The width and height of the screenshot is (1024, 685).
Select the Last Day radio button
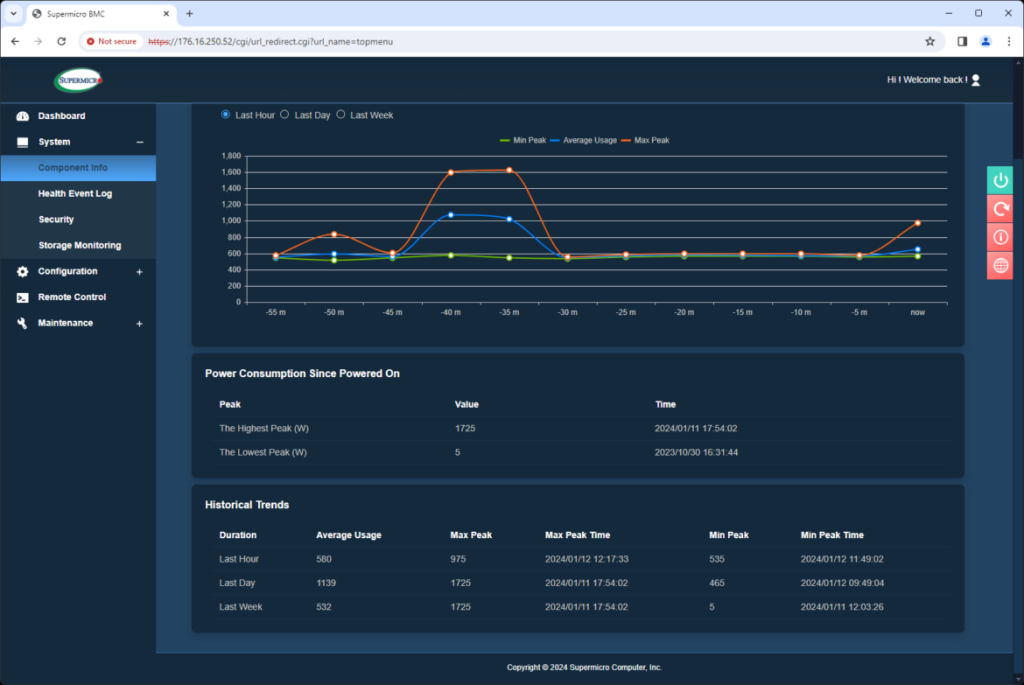285,115
